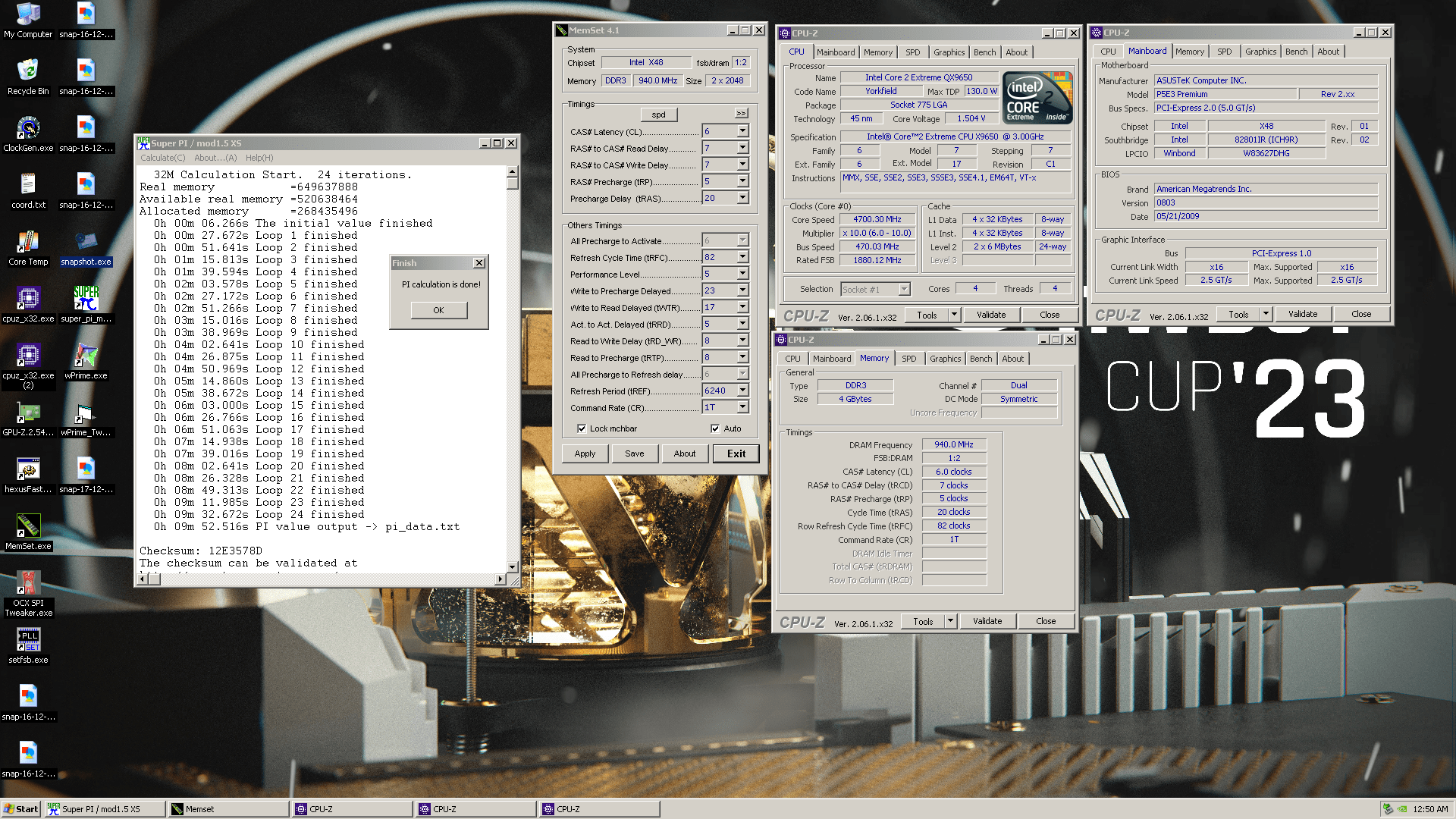Select the snapshot.exe desktop icon

(x=86, y=248)
